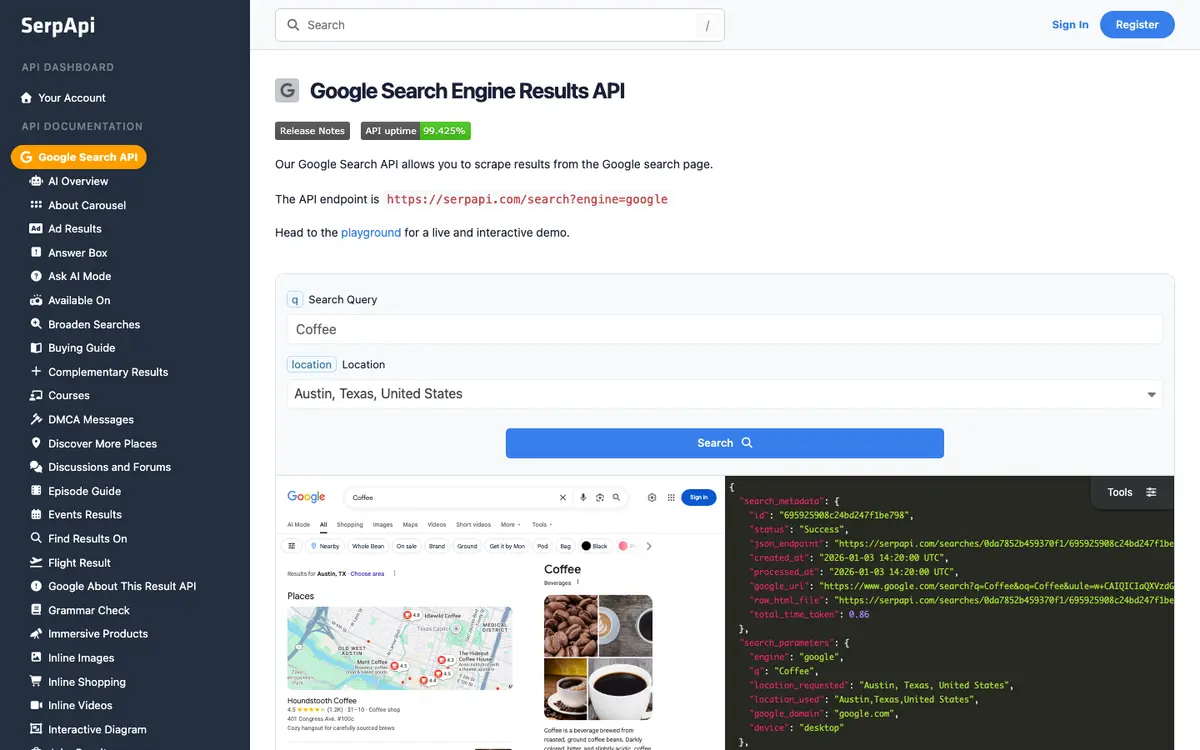1200x750 pixels.
Task: Click the Black color filter chip
Action: [x=595, y=546]
